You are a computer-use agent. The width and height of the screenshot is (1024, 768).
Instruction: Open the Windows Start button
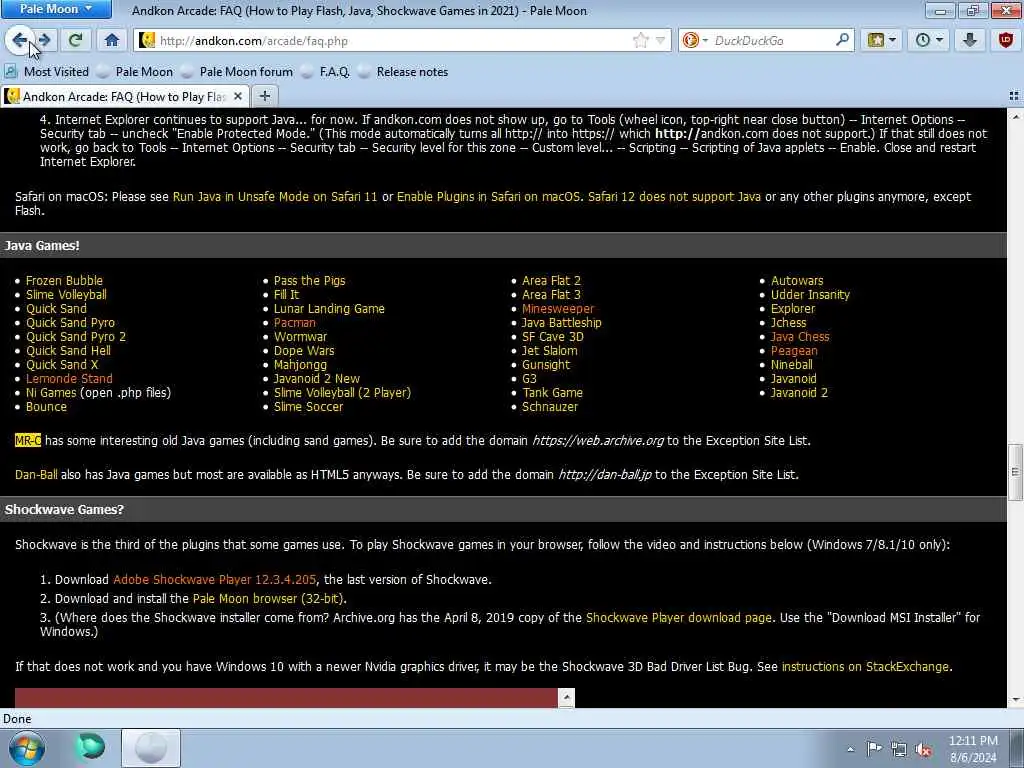pos(27,748)
